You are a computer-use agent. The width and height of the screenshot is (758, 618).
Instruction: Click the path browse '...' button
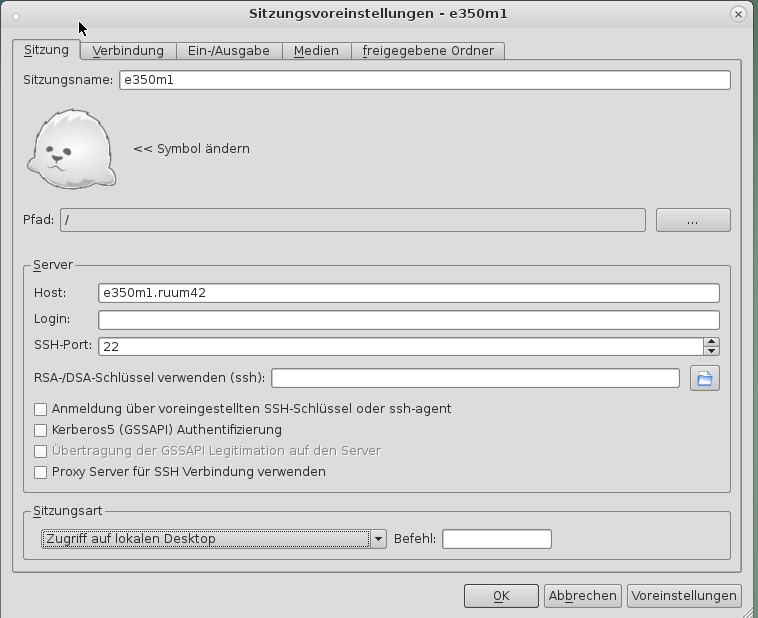click(x=693, y=220)
